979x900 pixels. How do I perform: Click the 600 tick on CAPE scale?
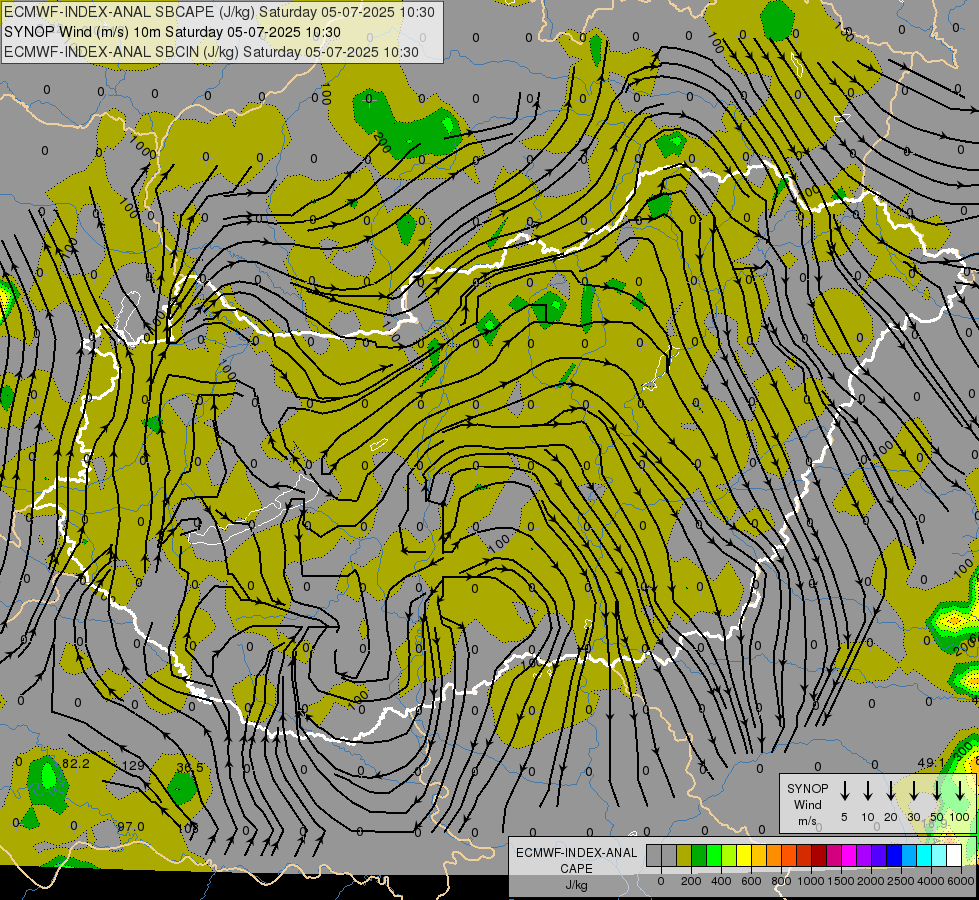751,881
